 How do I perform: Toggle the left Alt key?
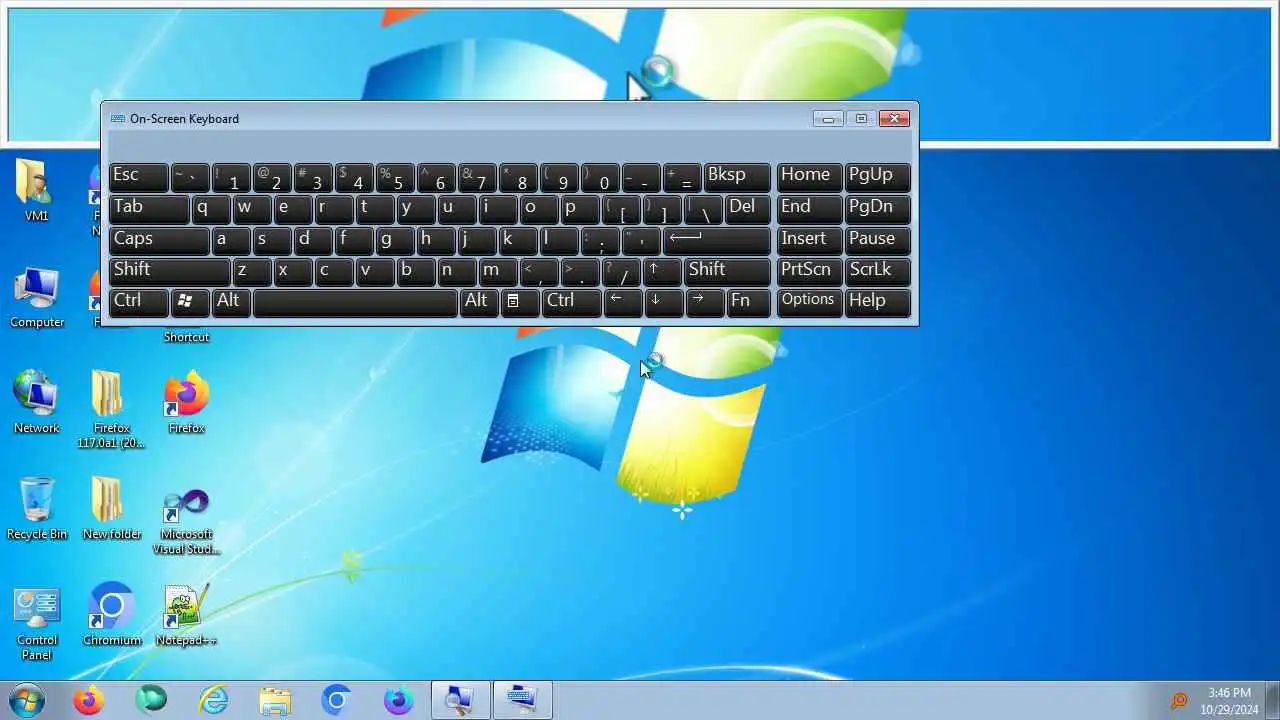click(x=231, y=302)
